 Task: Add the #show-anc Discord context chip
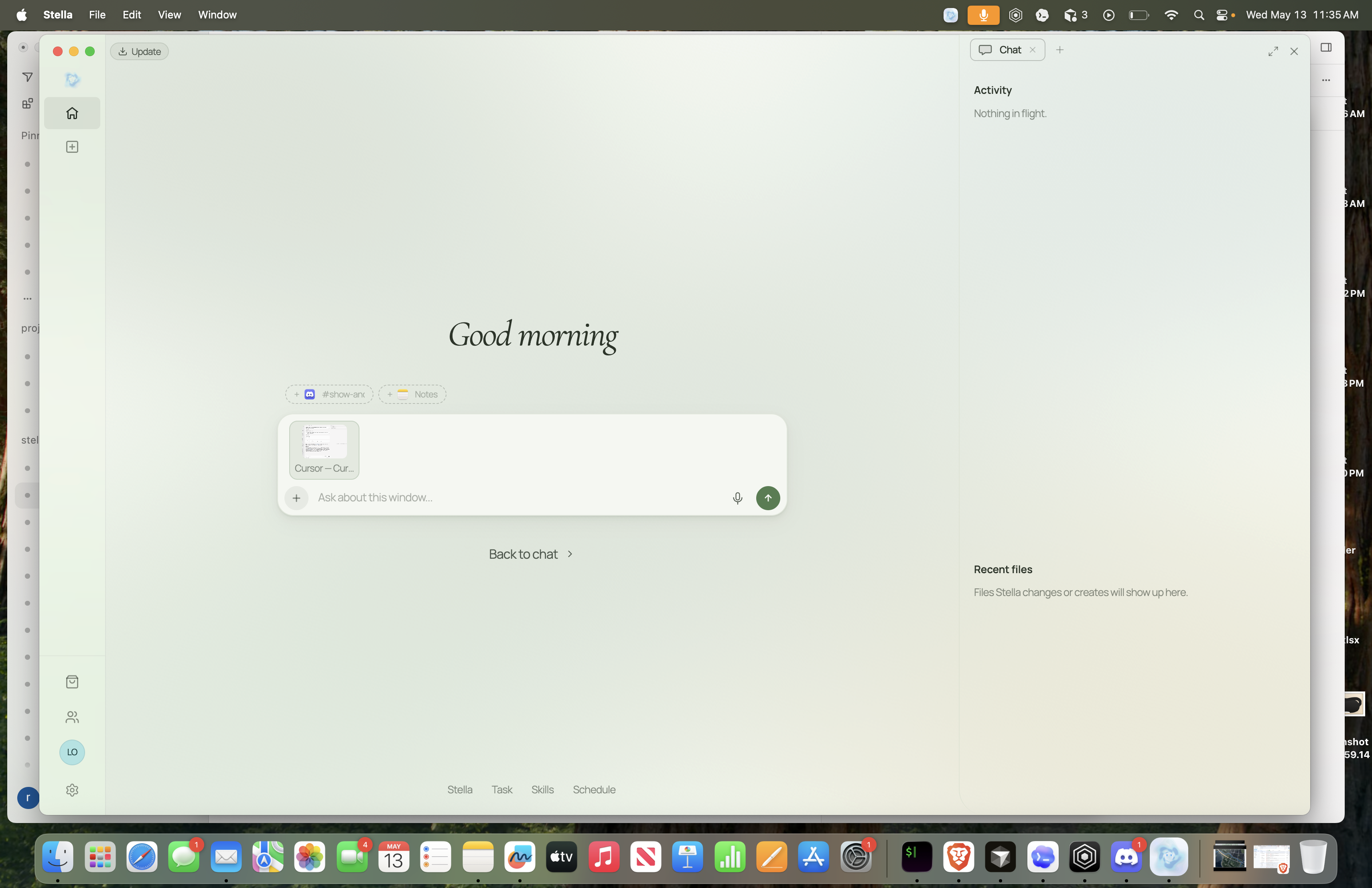click(329, 394)
